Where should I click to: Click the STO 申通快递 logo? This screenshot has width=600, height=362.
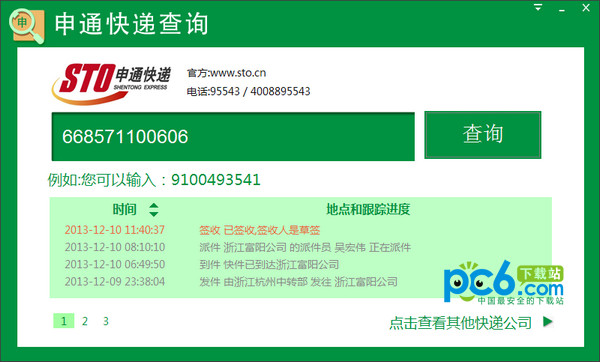coord(111,83)
